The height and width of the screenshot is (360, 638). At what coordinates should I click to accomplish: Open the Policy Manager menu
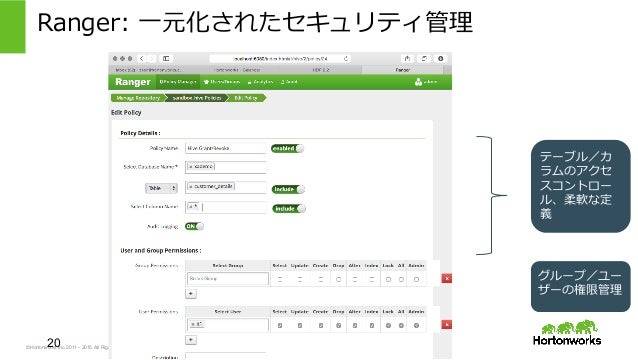[178, 82]
